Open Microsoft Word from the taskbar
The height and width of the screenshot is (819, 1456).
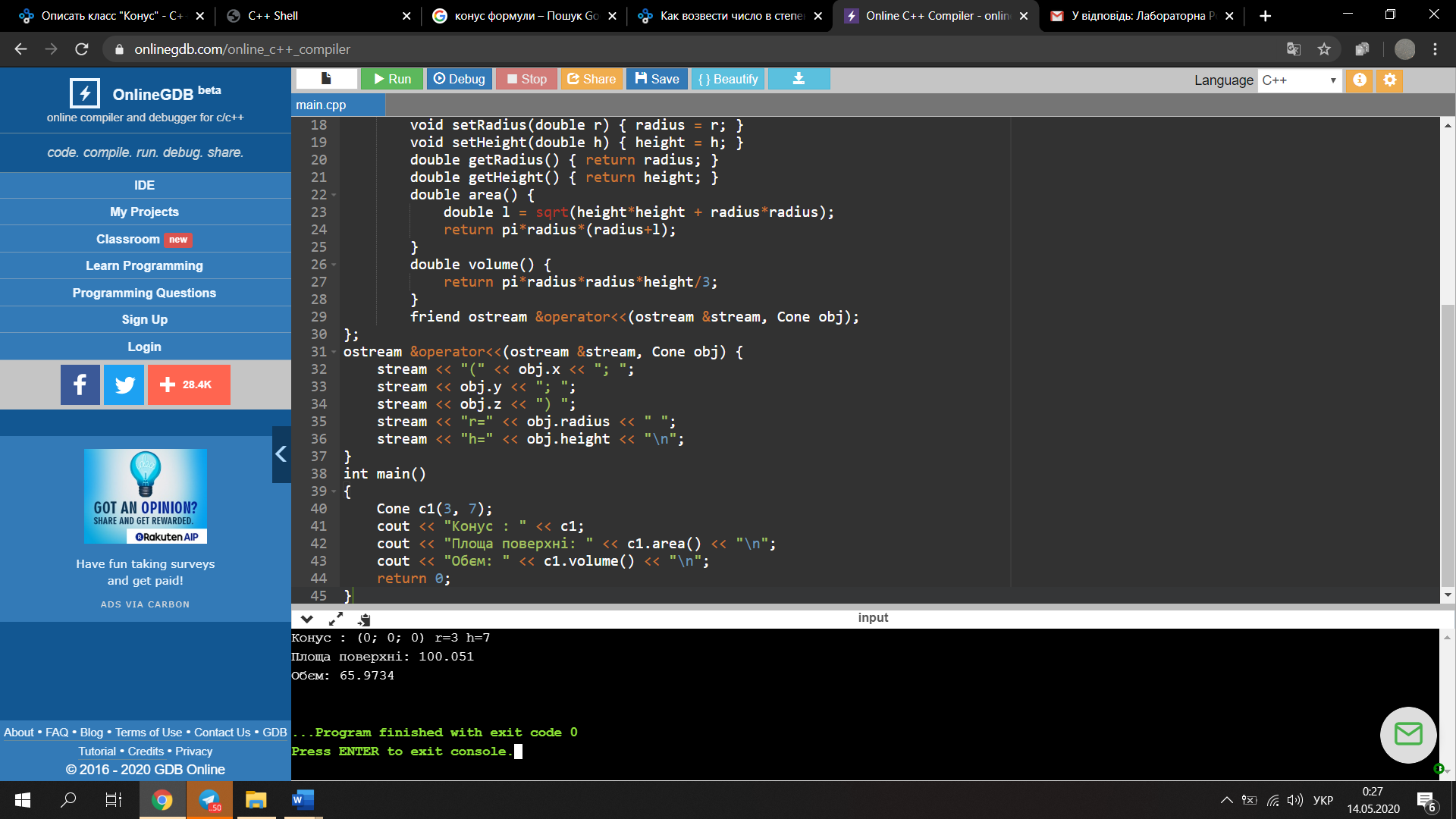tap(303, 799)
